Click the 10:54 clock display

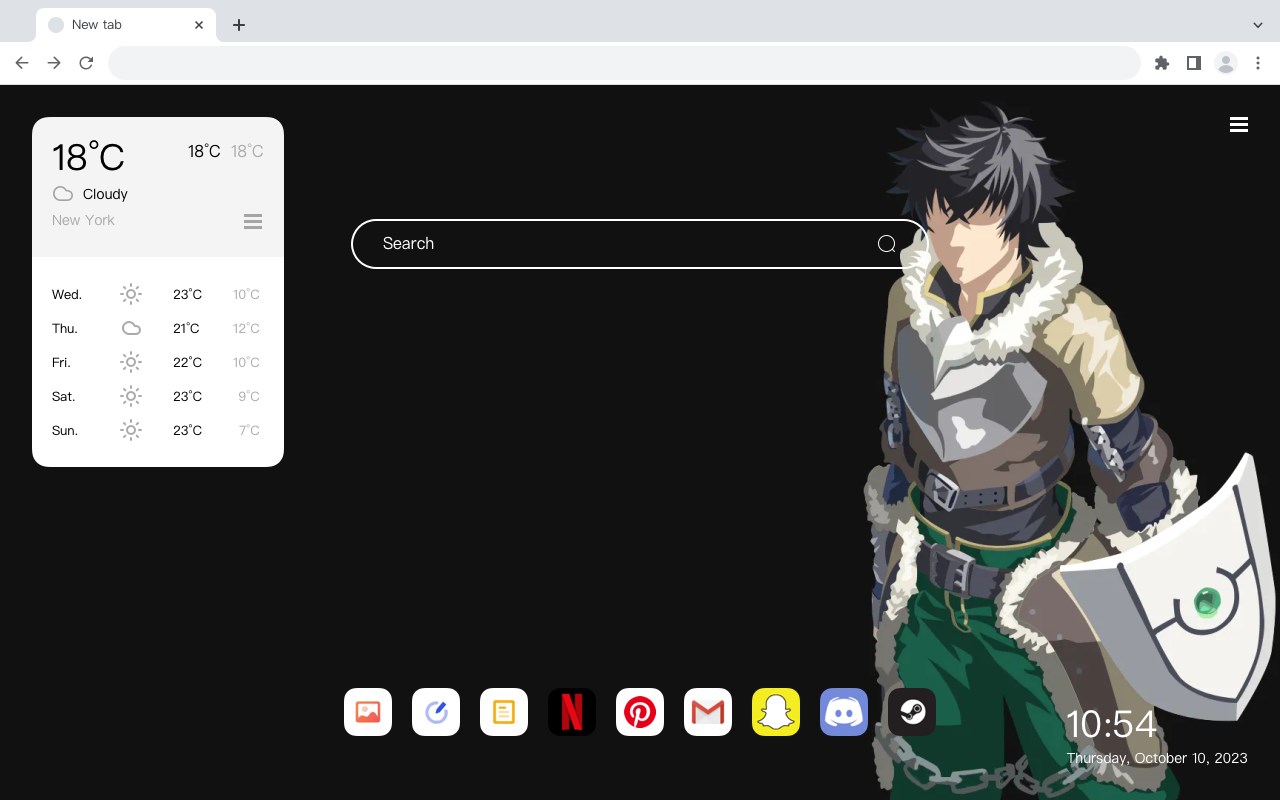(1111, 724)
